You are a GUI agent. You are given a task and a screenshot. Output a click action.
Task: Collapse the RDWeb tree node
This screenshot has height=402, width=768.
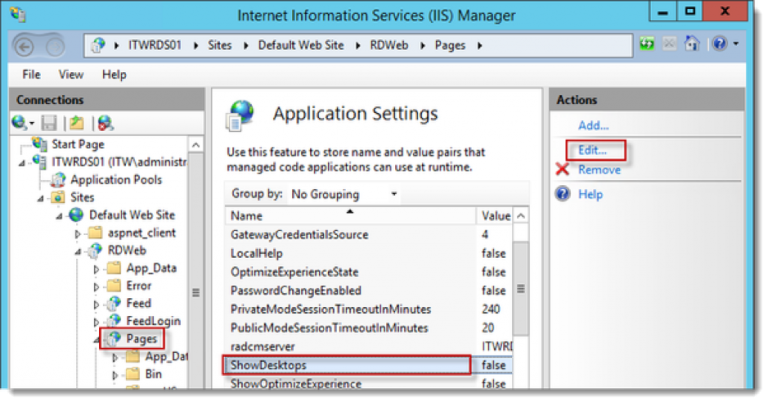click(x=78, y=252)
